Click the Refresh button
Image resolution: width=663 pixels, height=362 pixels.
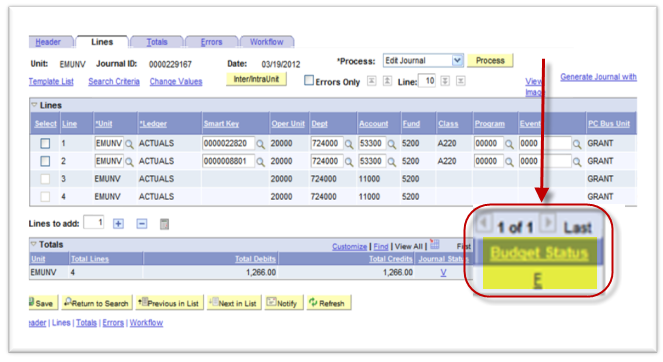pyautogui.click(x=329, y=303)
